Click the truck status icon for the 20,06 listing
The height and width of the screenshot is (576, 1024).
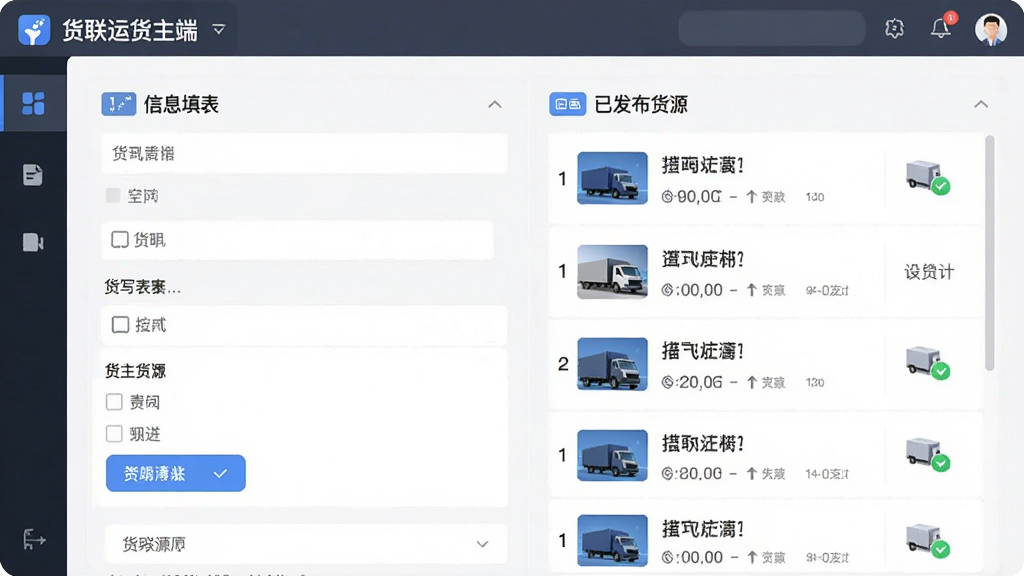coord(928,362)
